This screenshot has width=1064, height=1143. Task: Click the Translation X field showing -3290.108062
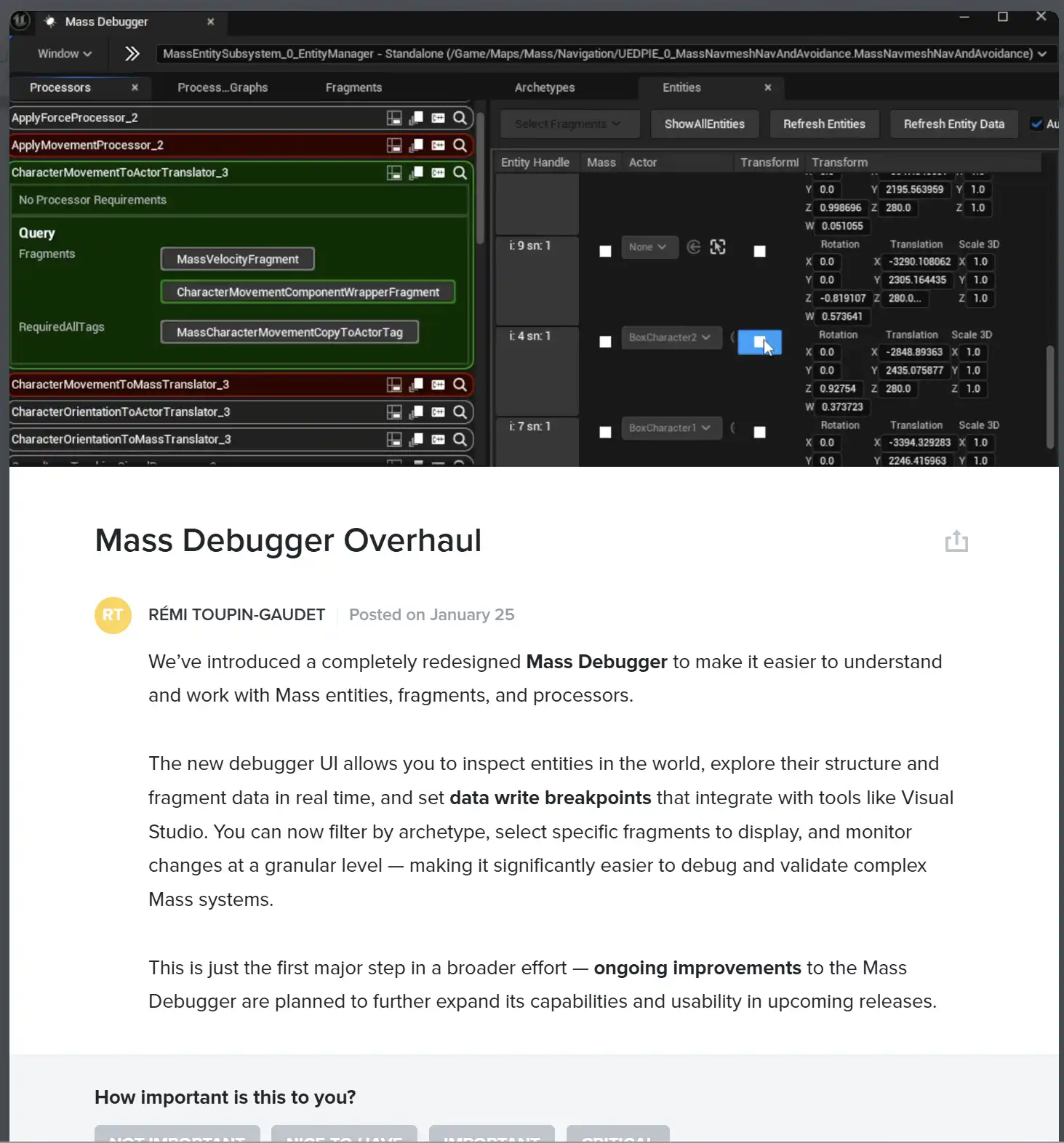919,262
